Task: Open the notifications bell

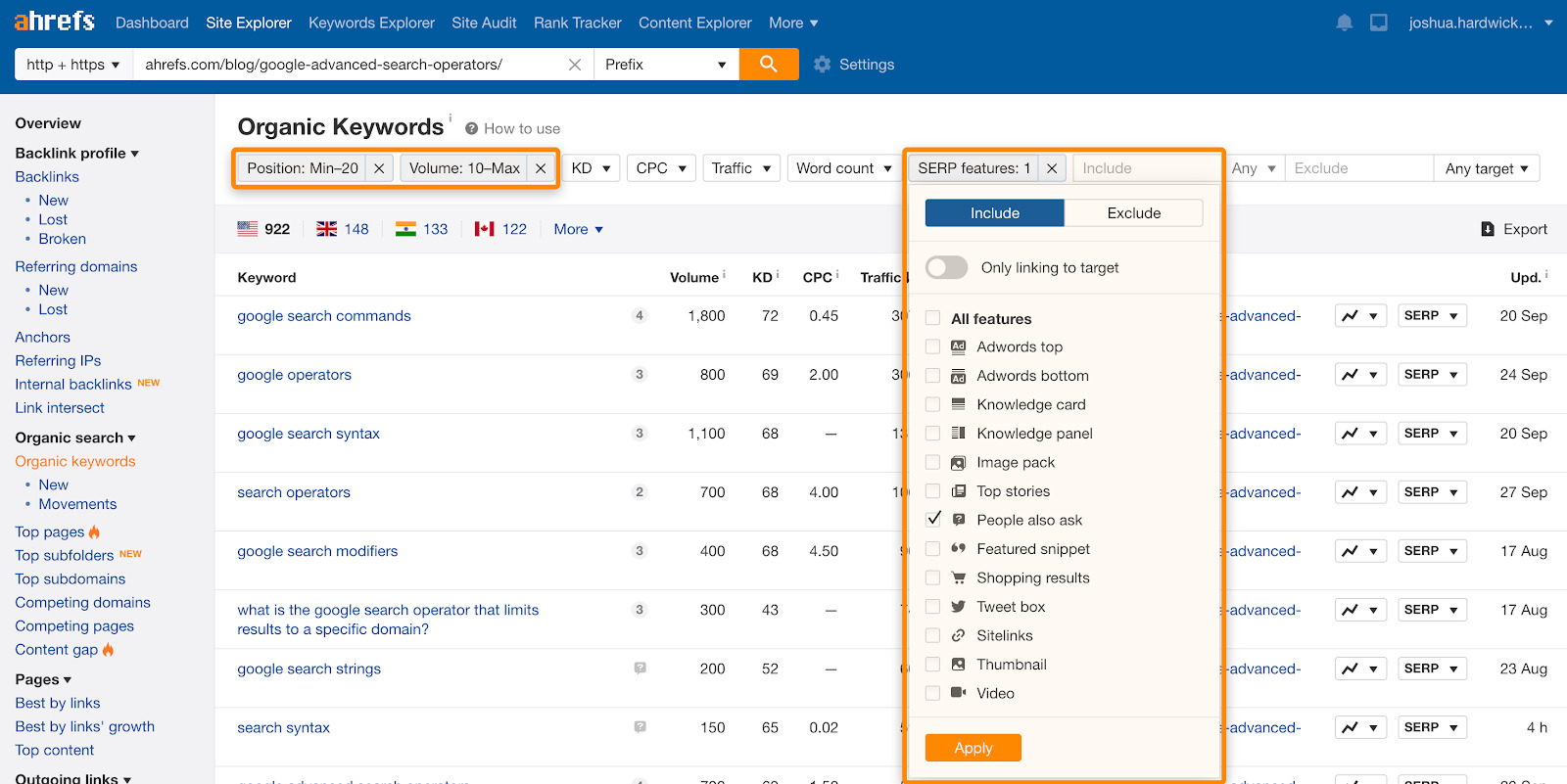Action: pyautogui.click(x=1345, y=23)
